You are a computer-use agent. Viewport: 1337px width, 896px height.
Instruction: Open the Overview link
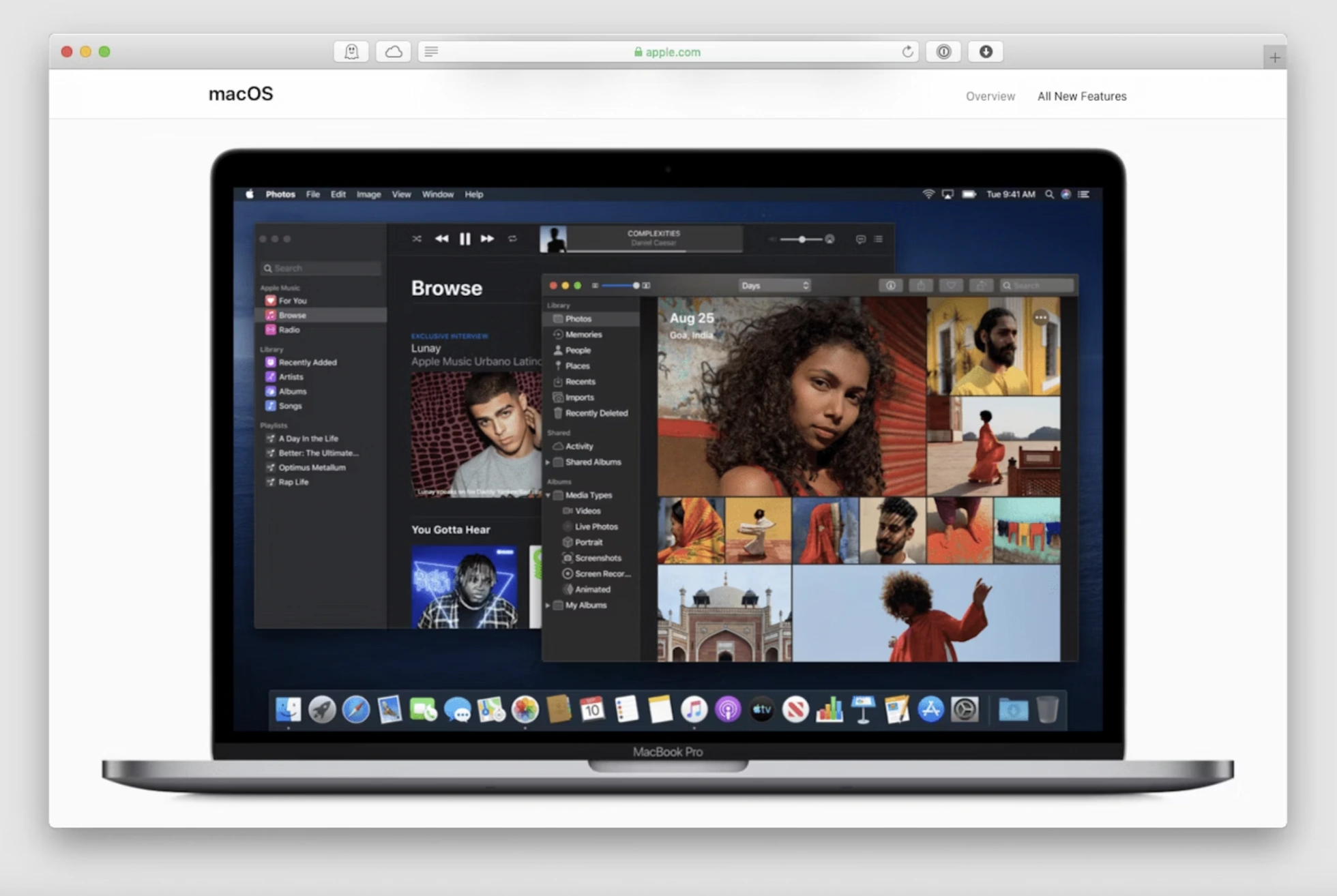pyautogui.click(x=990, y=96)
